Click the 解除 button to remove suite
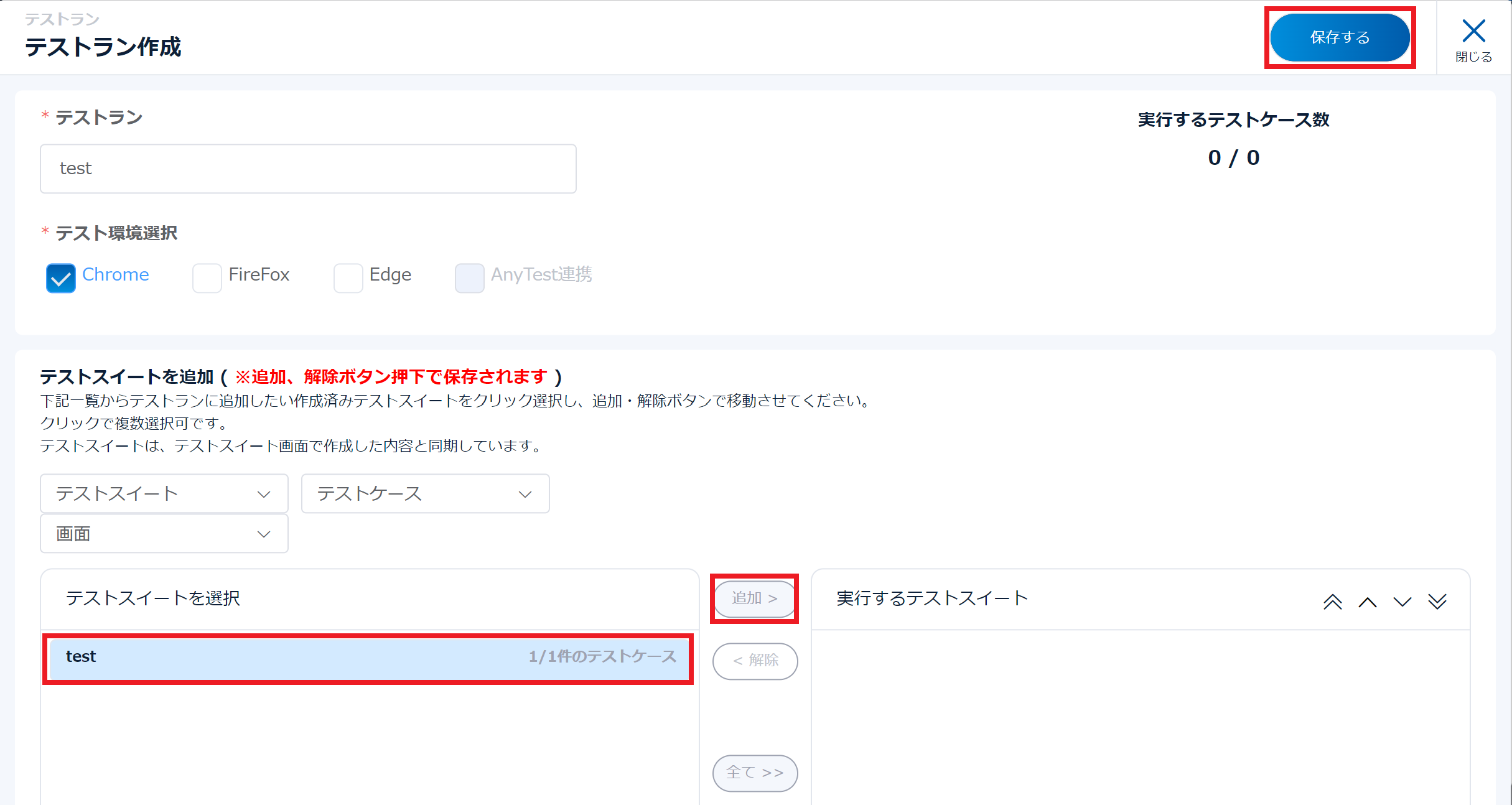The height and width of the screenshot is (805, 1512). click(x=755, y=661)
